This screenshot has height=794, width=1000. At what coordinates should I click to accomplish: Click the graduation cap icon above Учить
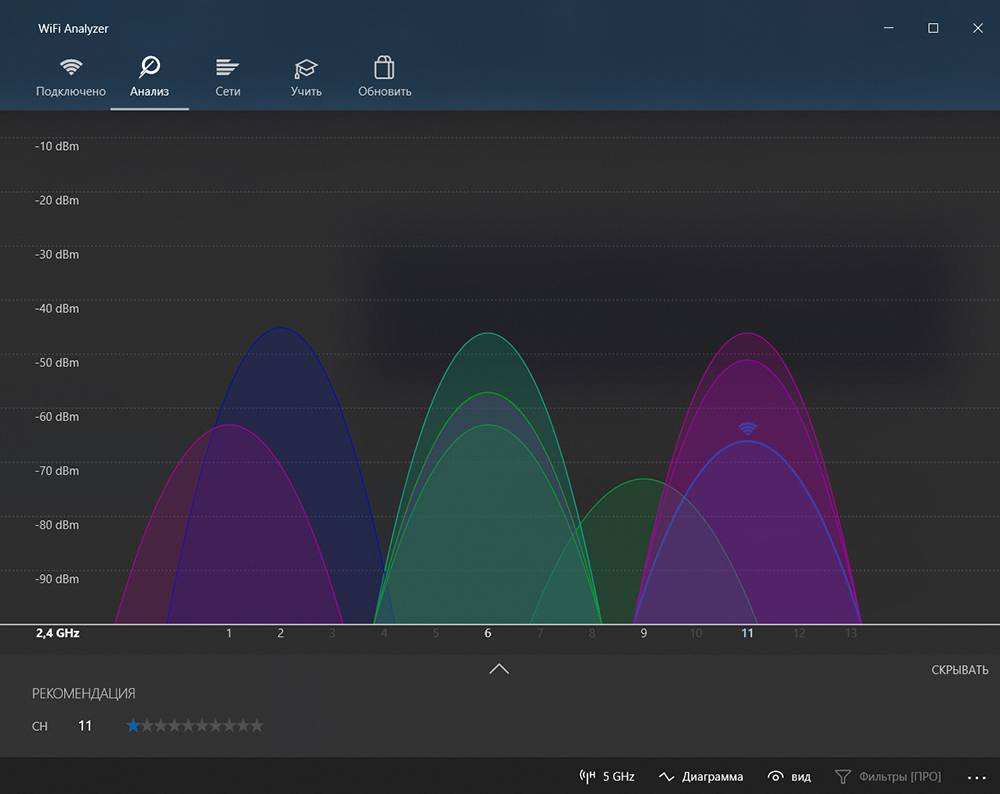305,68
